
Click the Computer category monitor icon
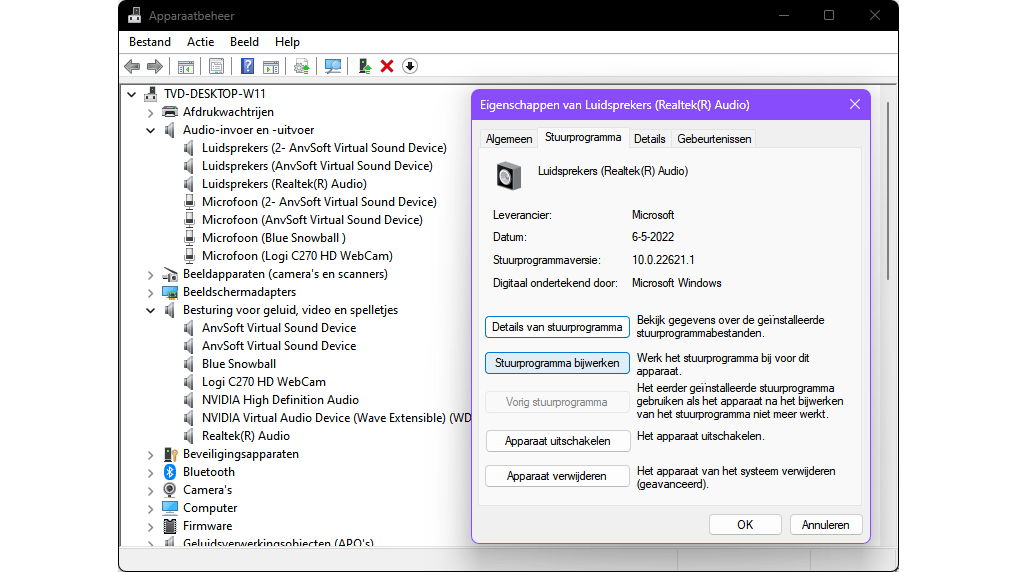point(170,508)
